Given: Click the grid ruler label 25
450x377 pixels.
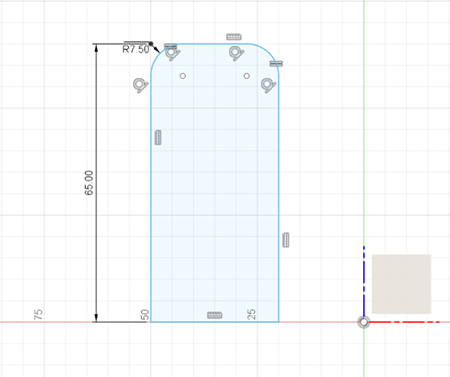Looking at the screenshot, I should [x=252, y=314].
